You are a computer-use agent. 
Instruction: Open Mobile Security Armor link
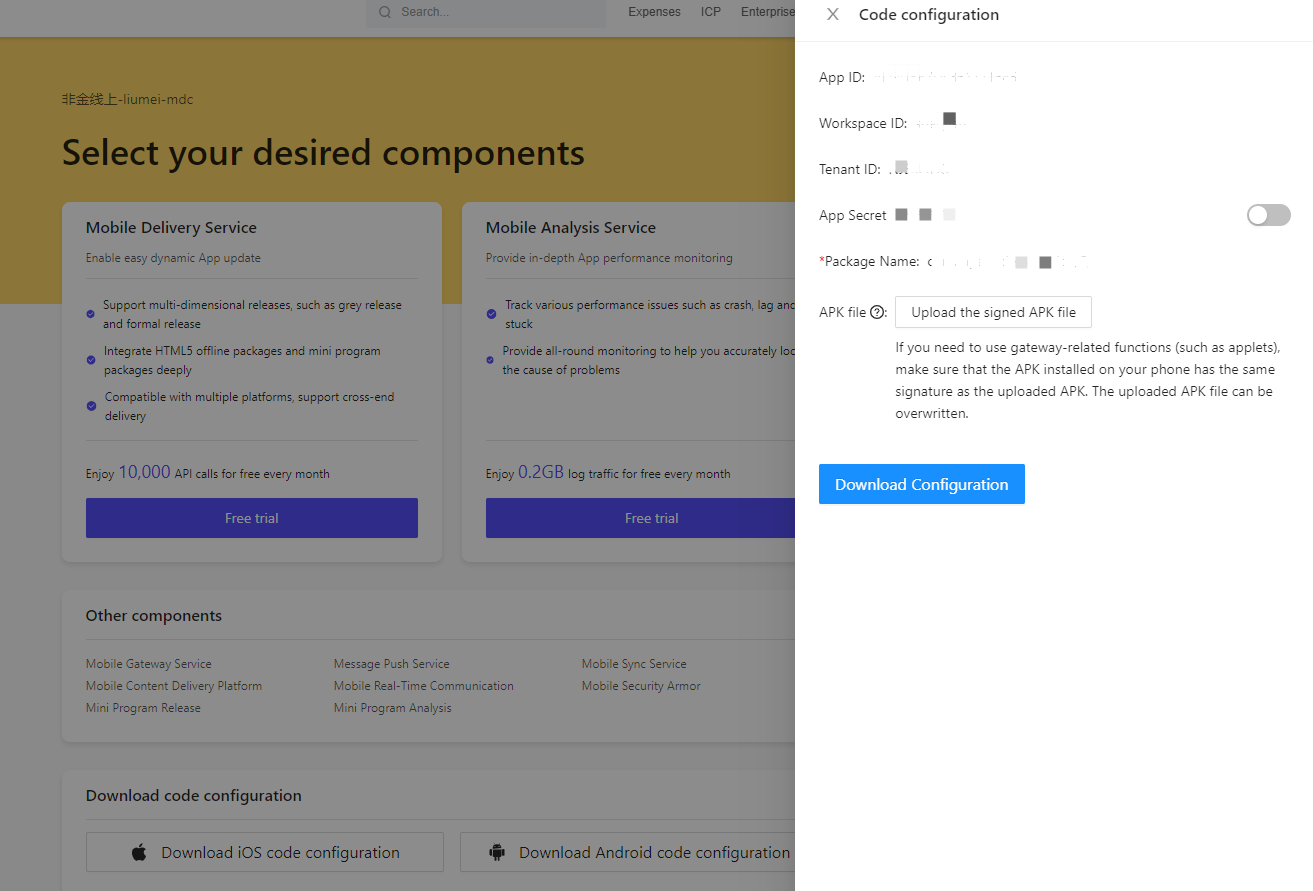[x=641, y=686]
